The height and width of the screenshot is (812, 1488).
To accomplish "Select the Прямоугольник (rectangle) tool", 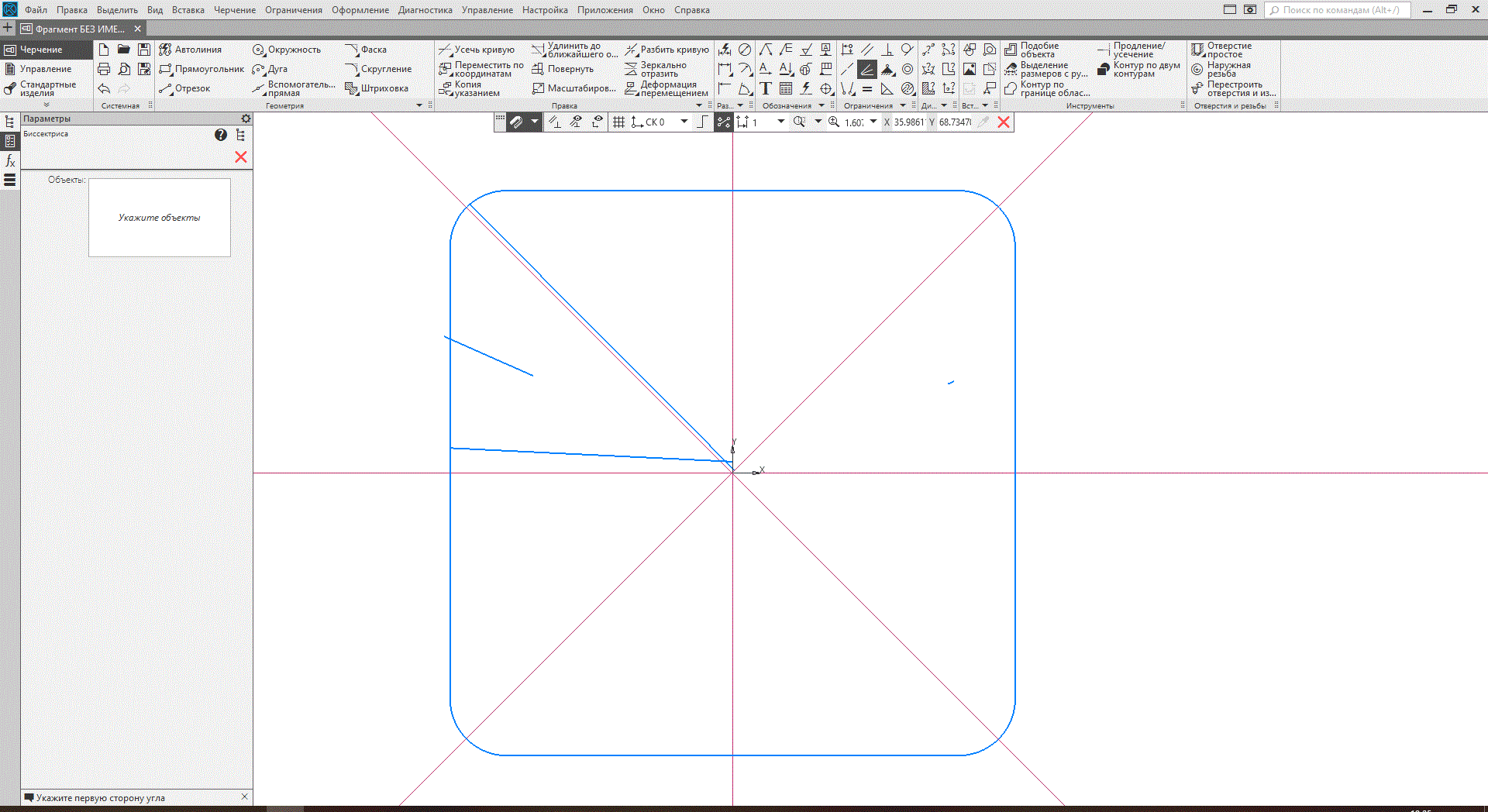I will (201, 69).
